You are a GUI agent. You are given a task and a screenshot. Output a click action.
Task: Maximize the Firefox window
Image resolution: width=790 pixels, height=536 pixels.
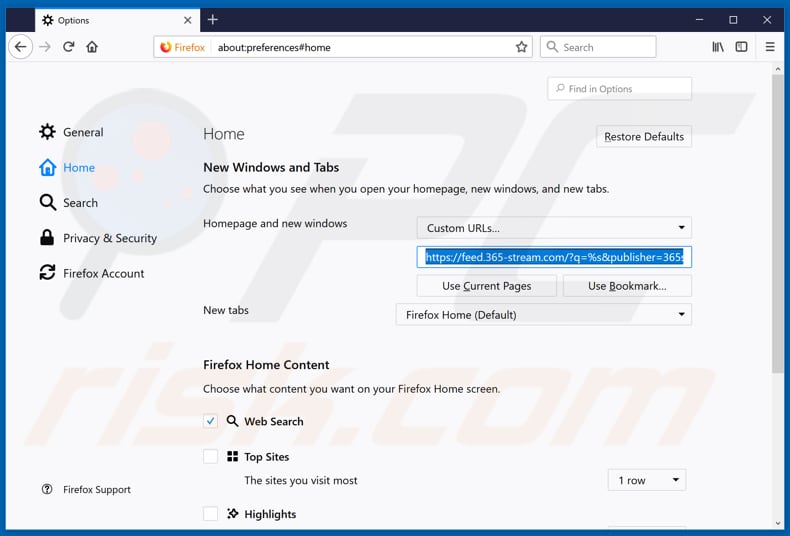[x=733, y=20]
